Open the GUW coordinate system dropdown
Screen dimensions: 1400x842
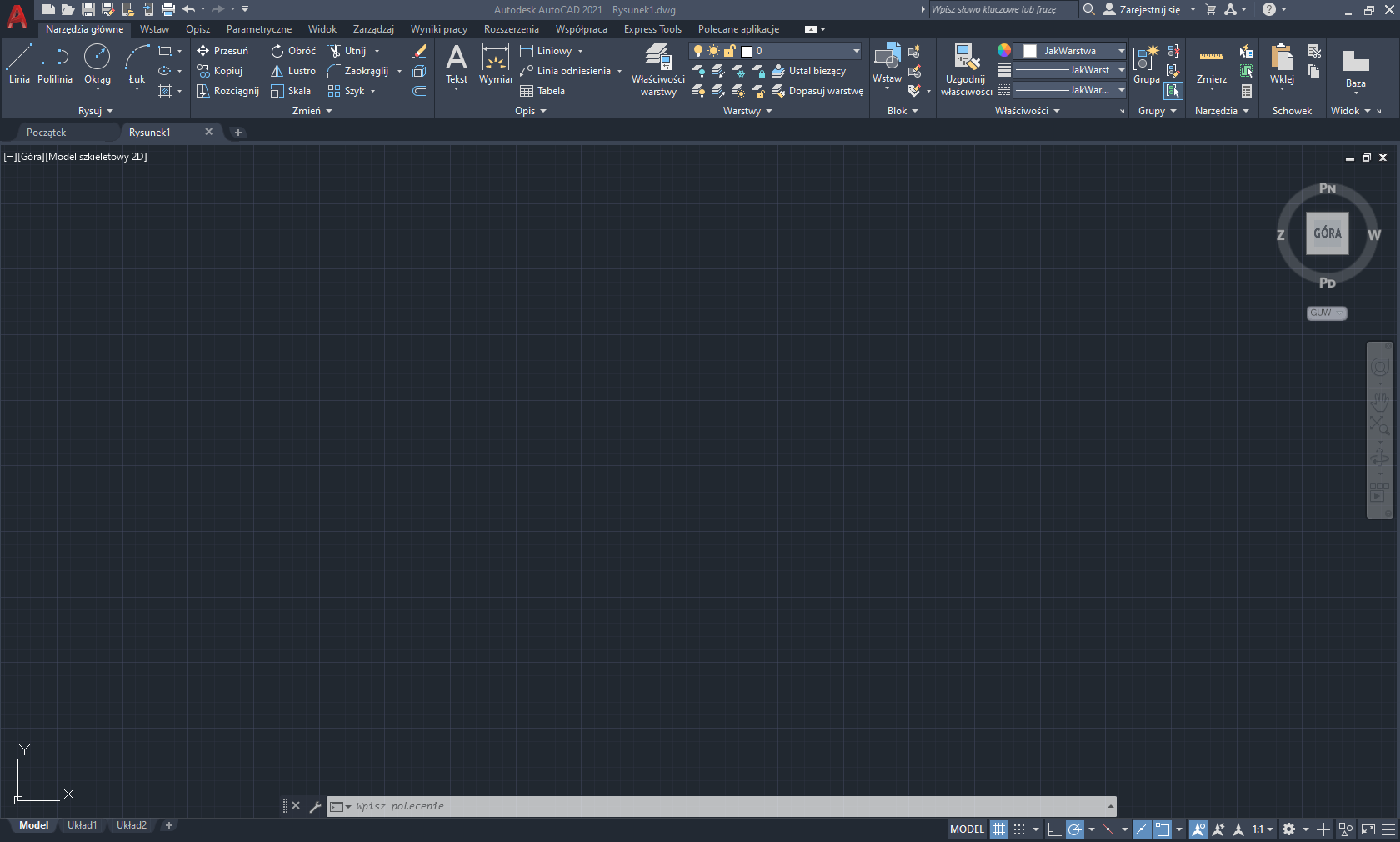pos(1326,313)
